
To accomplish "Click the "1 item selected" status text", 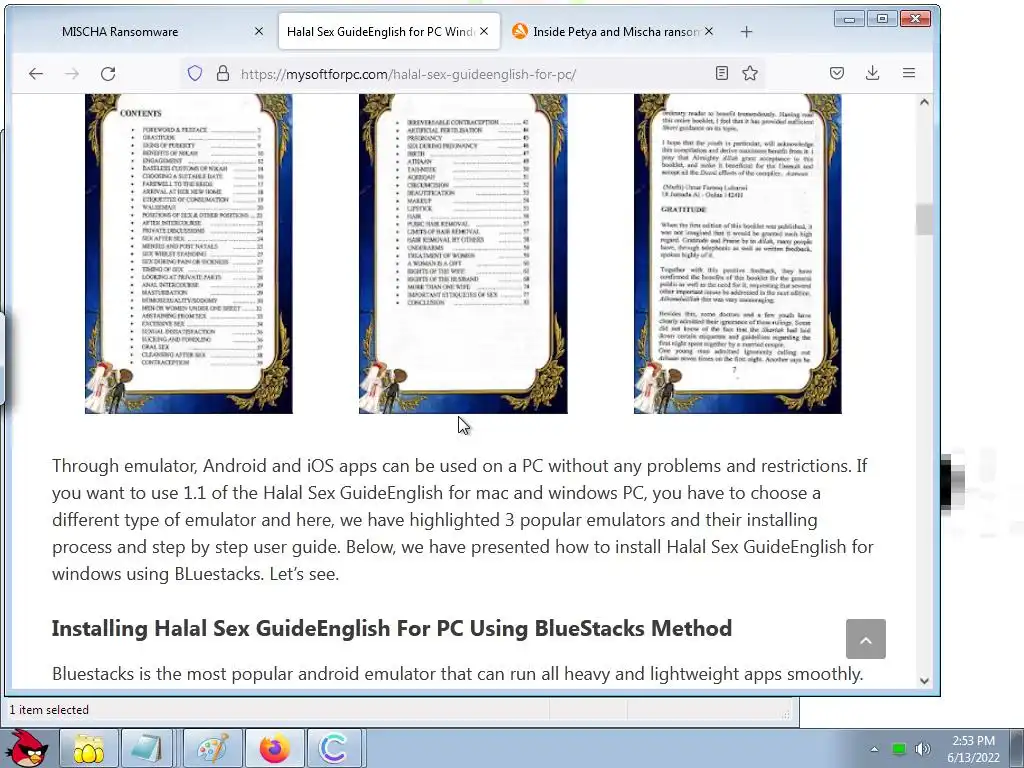I will pos(49,710).
